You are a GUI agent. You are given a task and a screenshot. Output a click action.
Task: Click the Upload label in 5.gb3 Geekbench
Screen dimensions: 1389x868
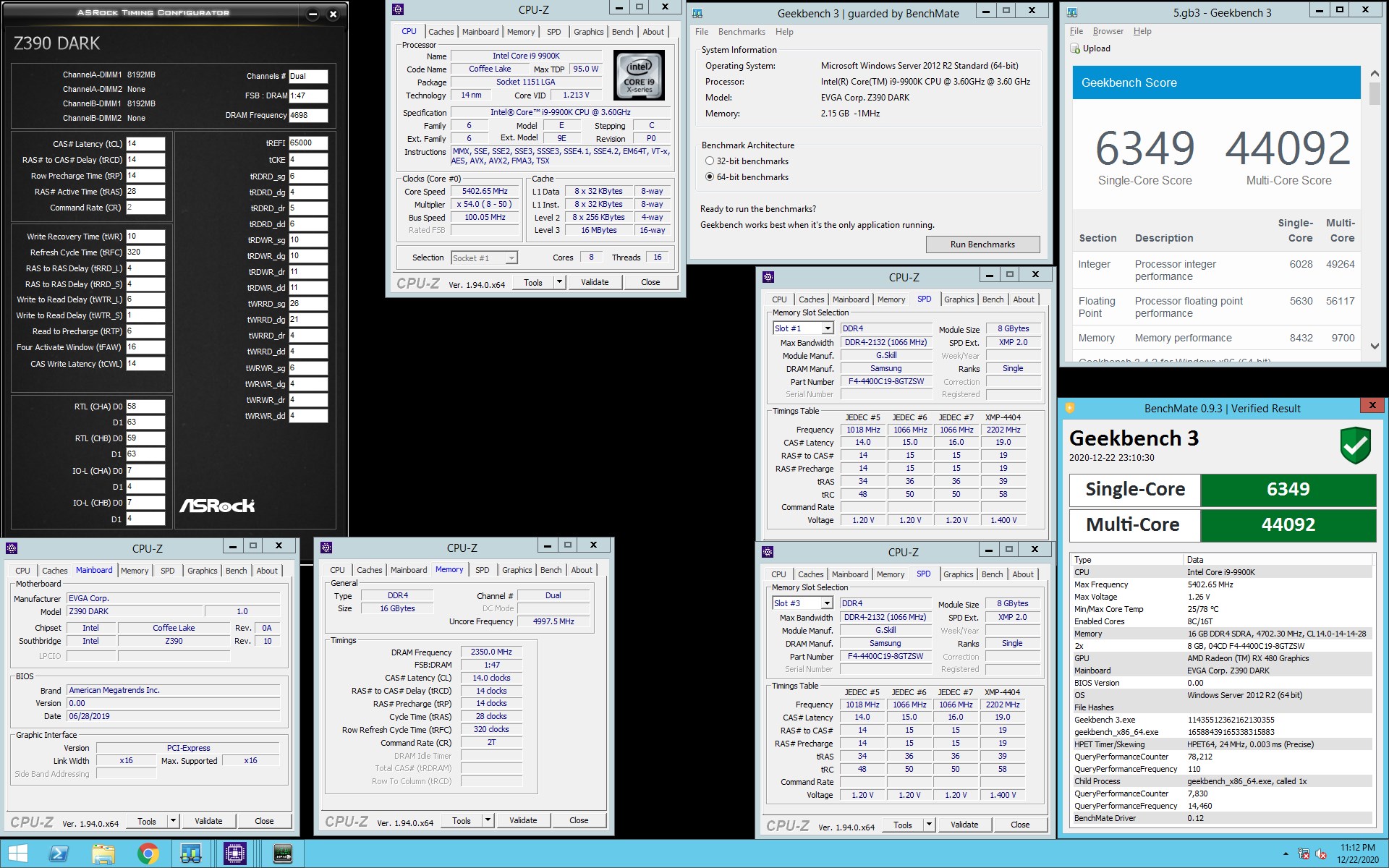tap(1096, 48)
